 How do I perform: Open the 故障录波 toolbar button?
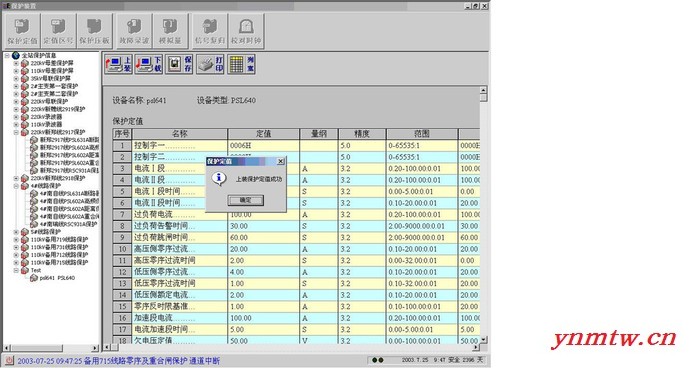134,30
